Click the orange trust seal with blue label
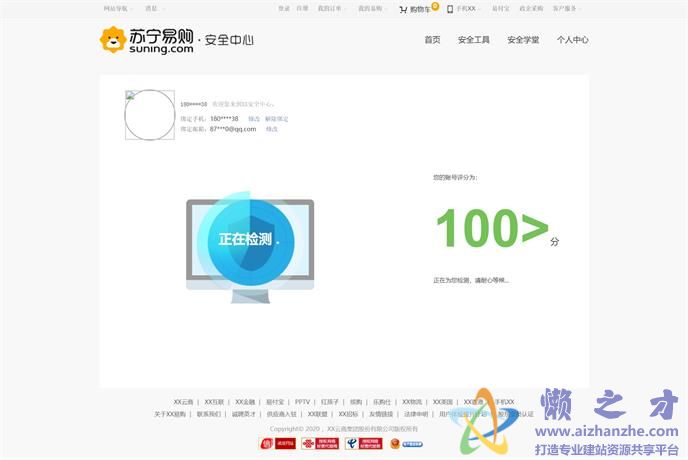688x460 pixels. tap(406, 444)
